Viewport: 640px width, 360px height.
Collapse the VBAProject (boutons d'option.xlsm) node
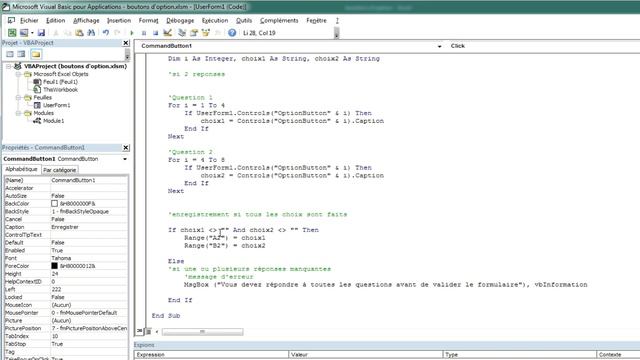click(8, 66)
